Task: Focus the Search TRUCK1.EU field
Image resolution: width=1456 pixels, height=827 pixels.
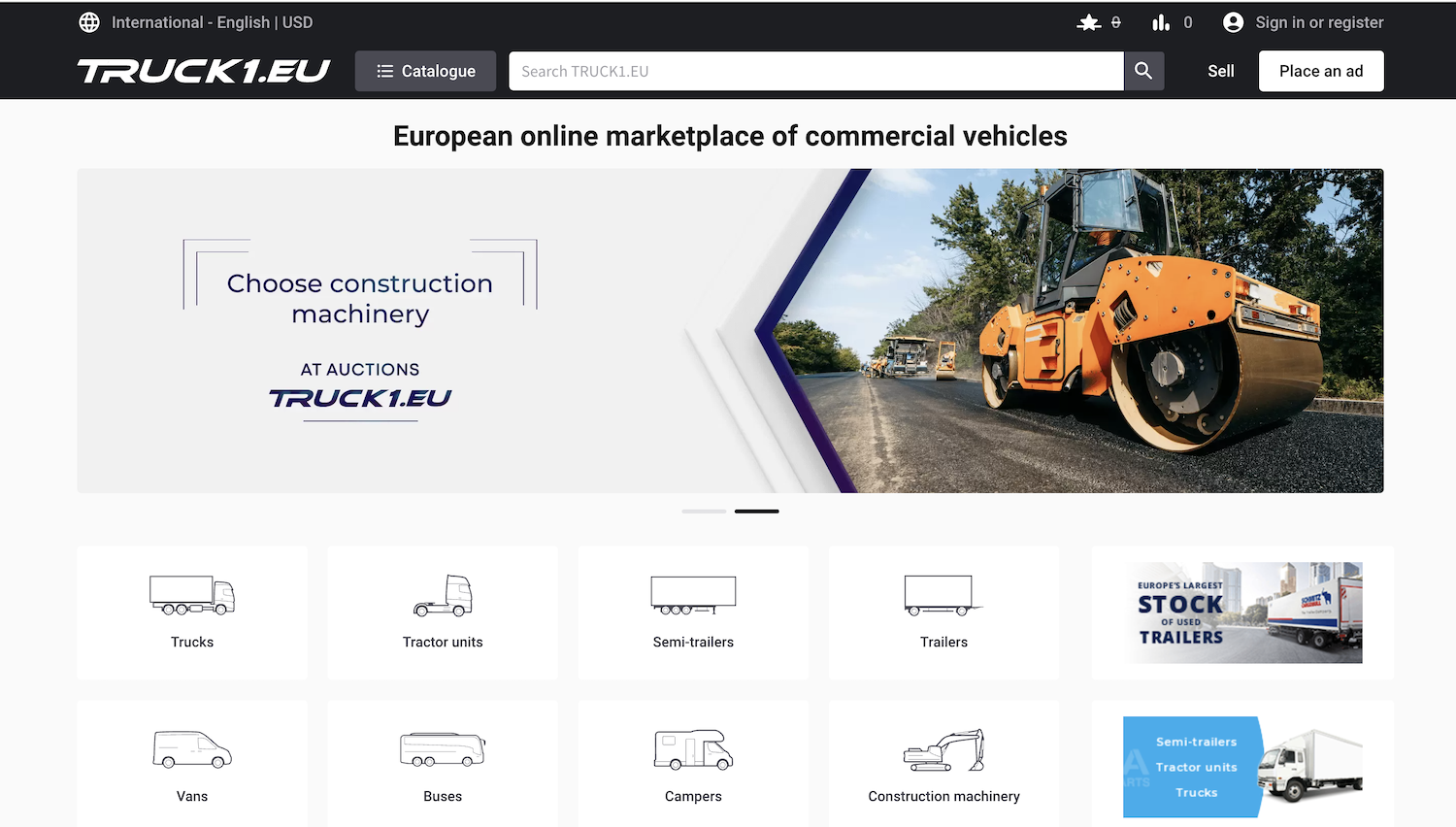Action: pyautogui.click(x=816, y=71)
